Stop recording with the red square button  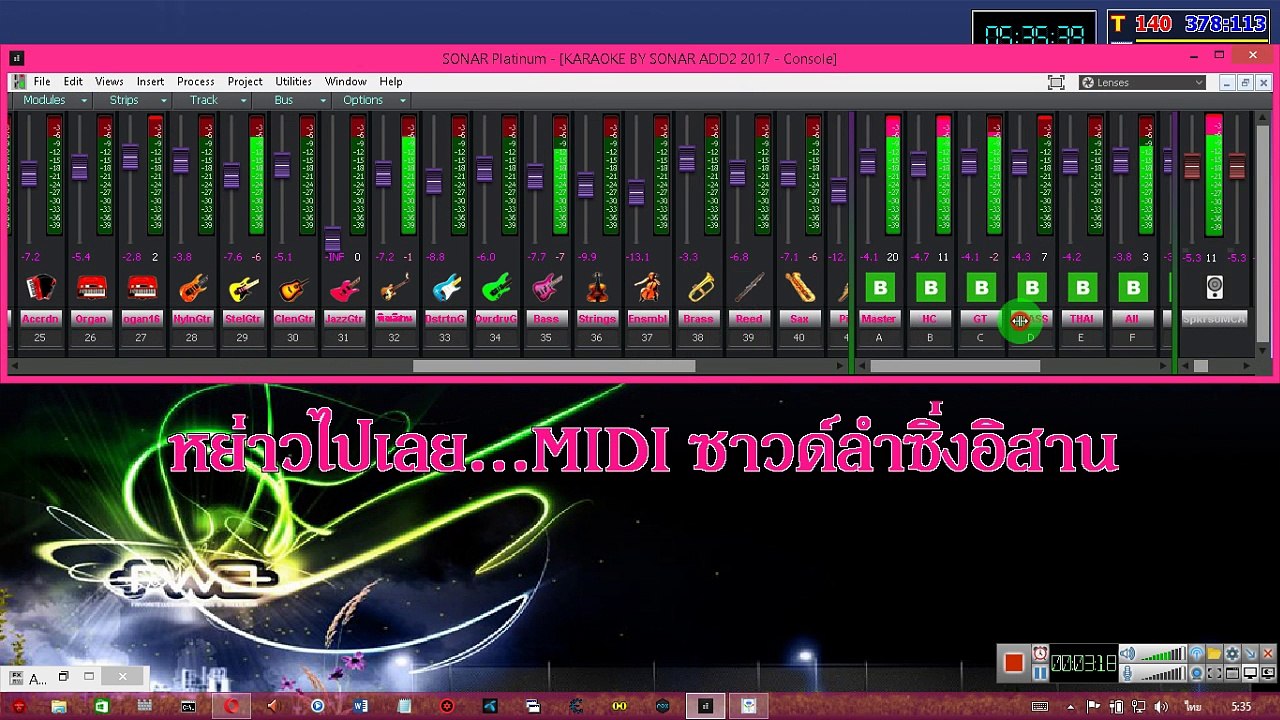[x=1014, y=663]
